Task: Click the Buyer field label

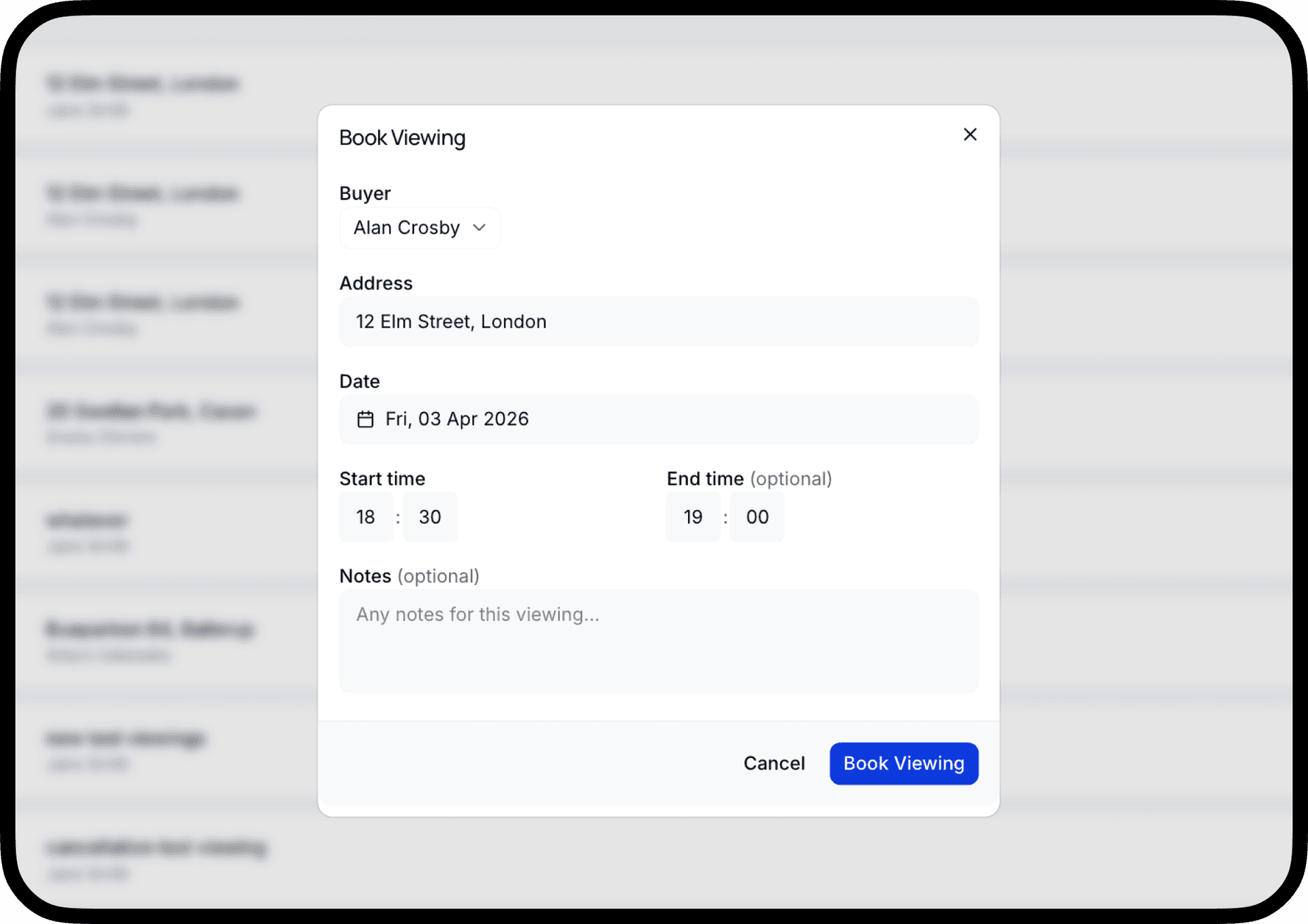Action: click(364, 193)
